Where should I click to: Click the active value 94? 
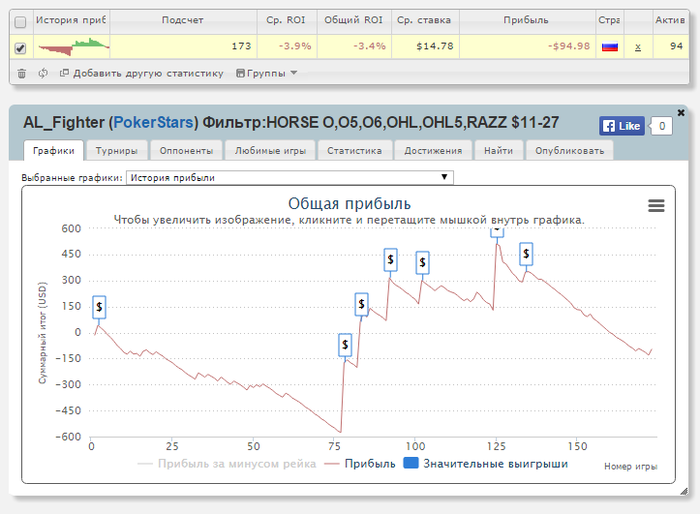[x=676, y=46]
